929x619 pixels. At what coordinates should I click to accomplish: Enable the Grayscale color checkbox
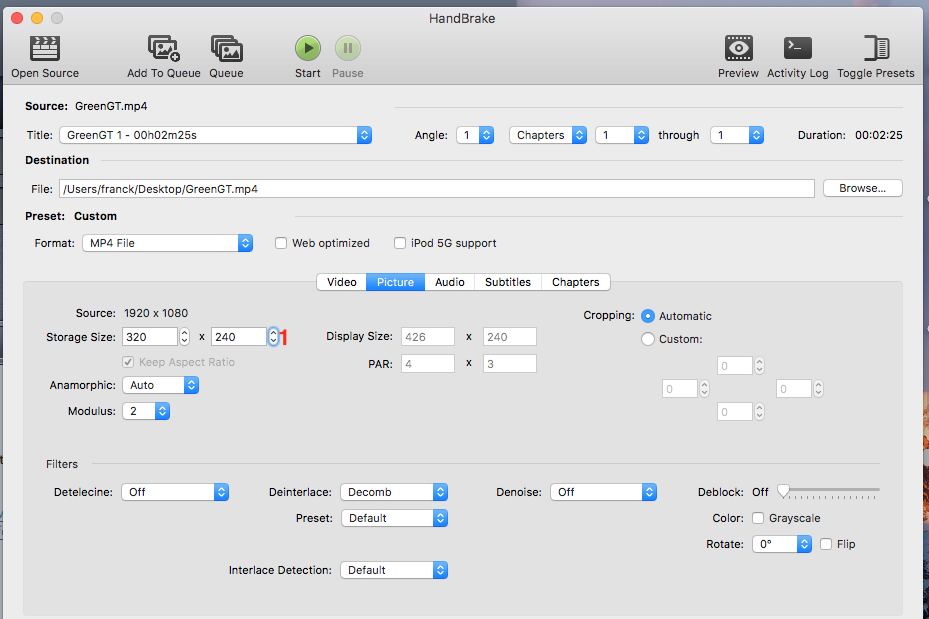(x=758, y=518)
